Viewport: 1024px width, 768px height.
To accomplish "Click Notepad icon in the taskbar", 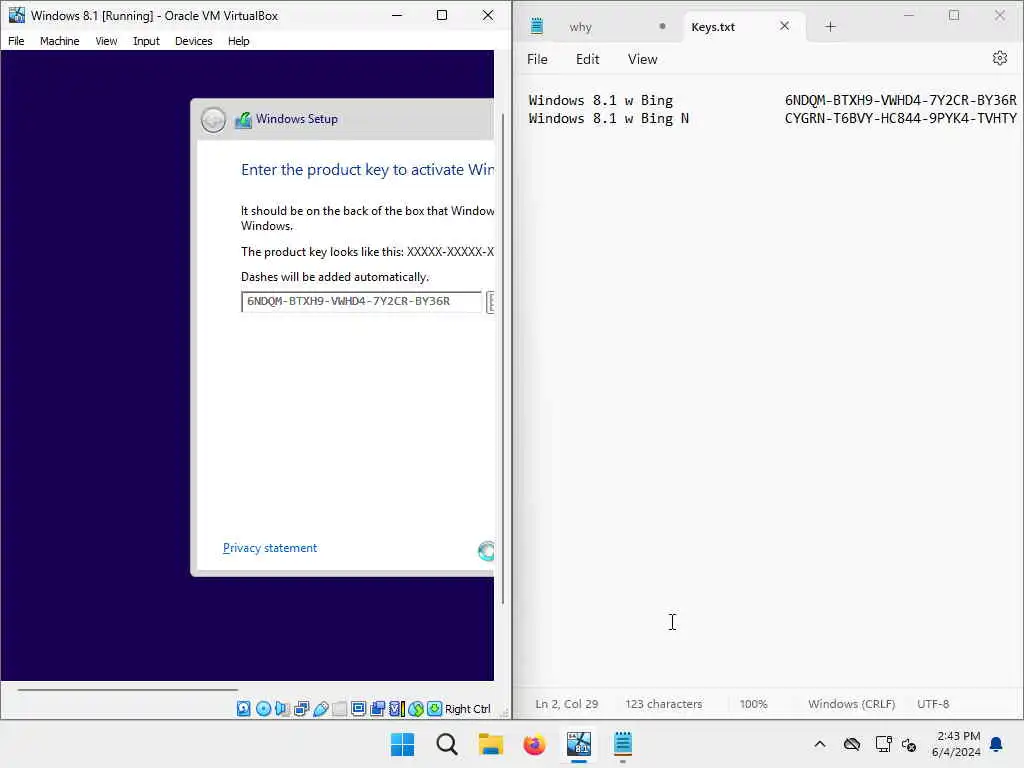I will click(x=622, y=744).
